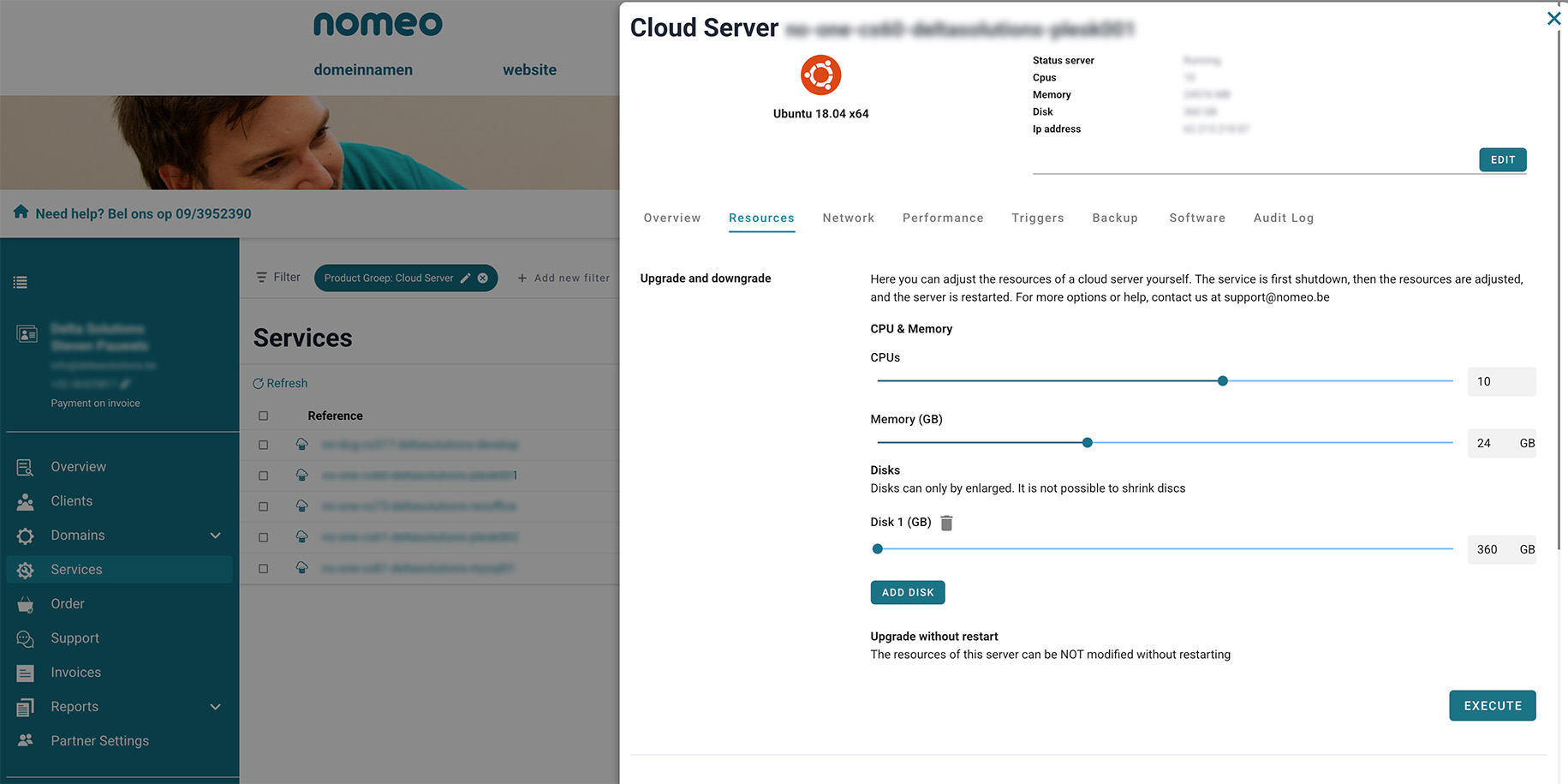Expand the Domains submenu chevron

pos(215,536)
